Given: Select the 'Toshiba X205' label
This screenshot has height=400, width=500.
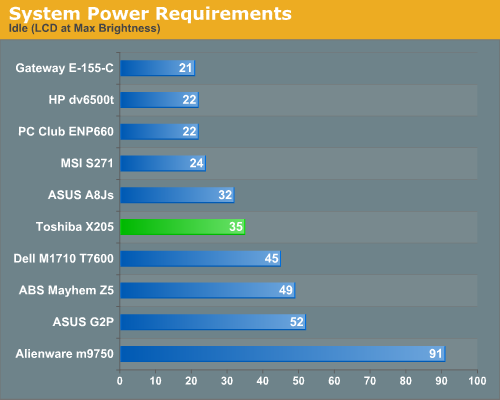Looking at the screenshot, I should (75, 227).
